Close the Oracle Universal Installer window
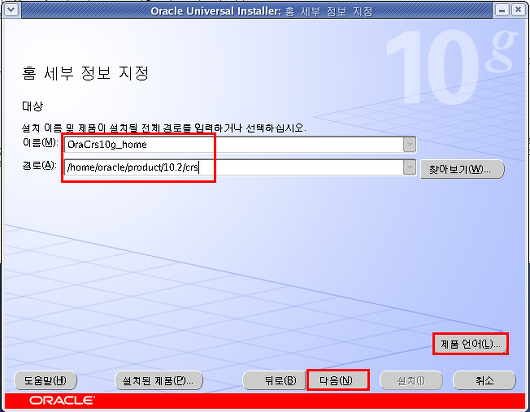The width and height of the screenshot is (530, 412). pyautogui.click(x=518, y=10)
